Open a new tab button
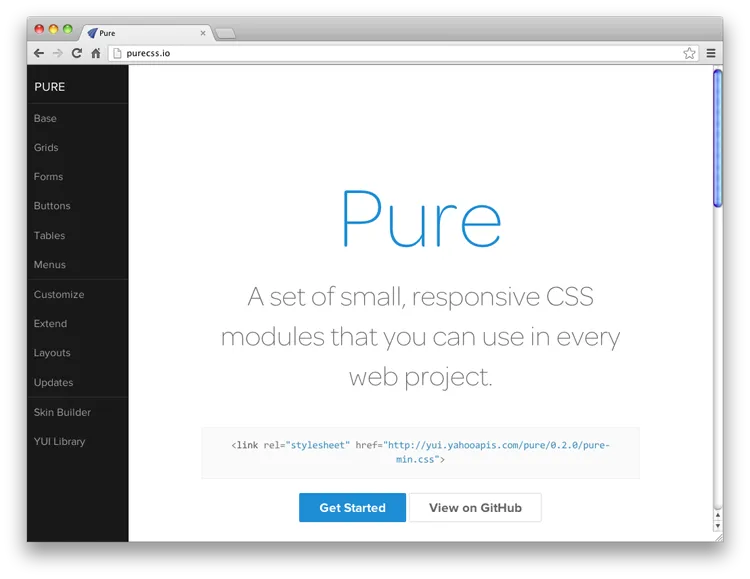750x579 pixels. 225,33
